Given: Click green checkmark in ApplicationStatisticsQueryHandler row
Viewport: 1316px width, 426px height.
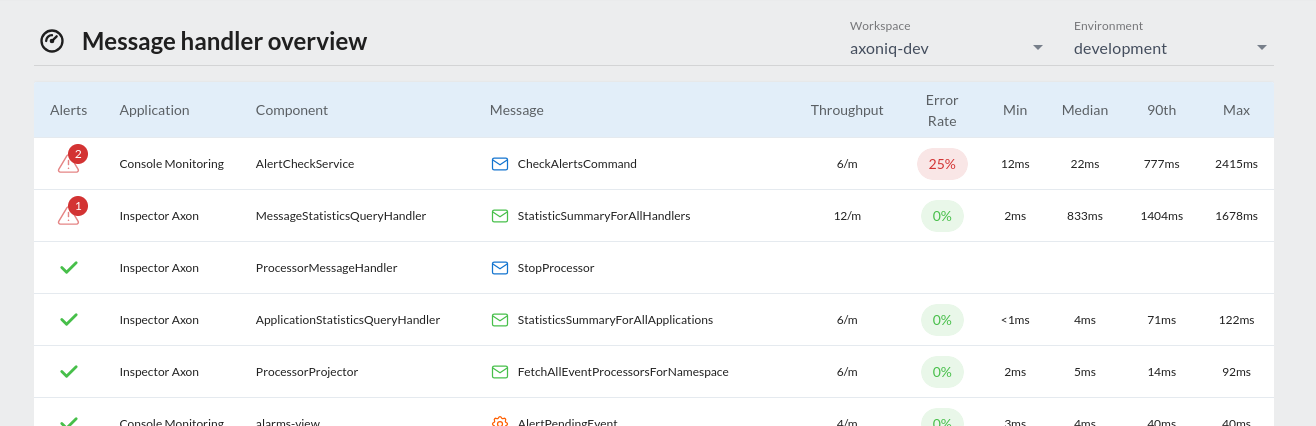Looking at the screenshot, I should (x=69, y=320).
